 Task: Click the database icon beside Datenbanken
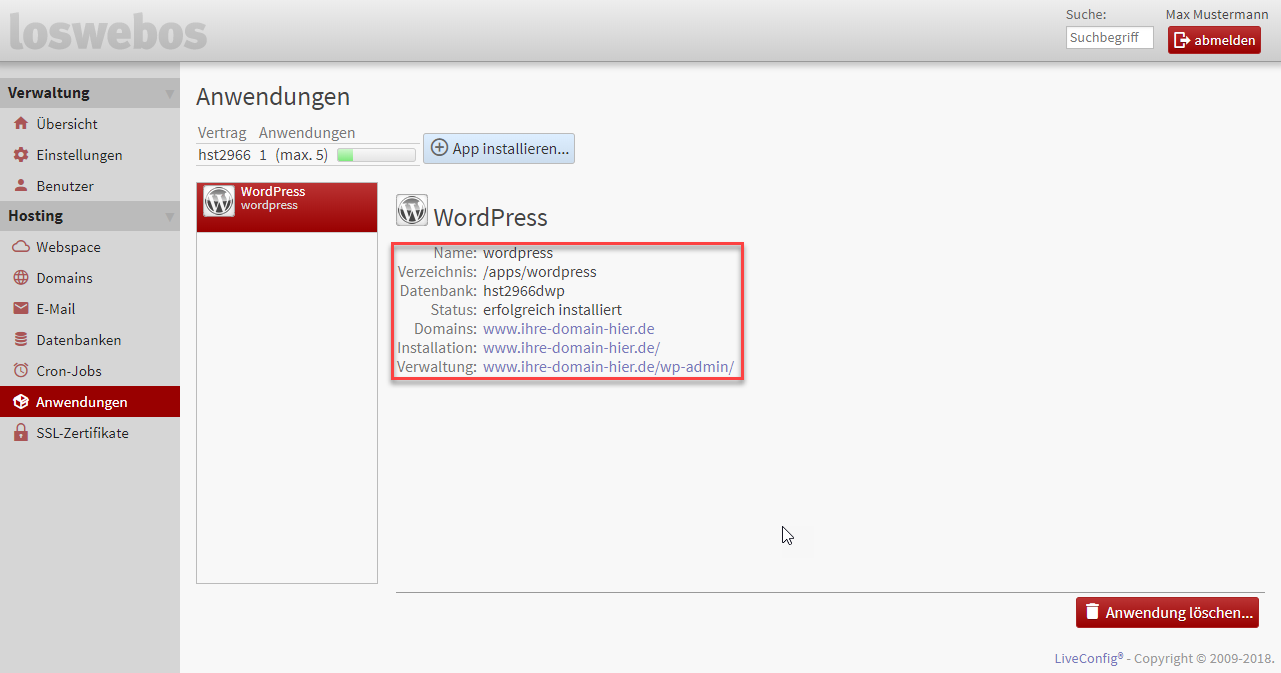pos(20,340)
